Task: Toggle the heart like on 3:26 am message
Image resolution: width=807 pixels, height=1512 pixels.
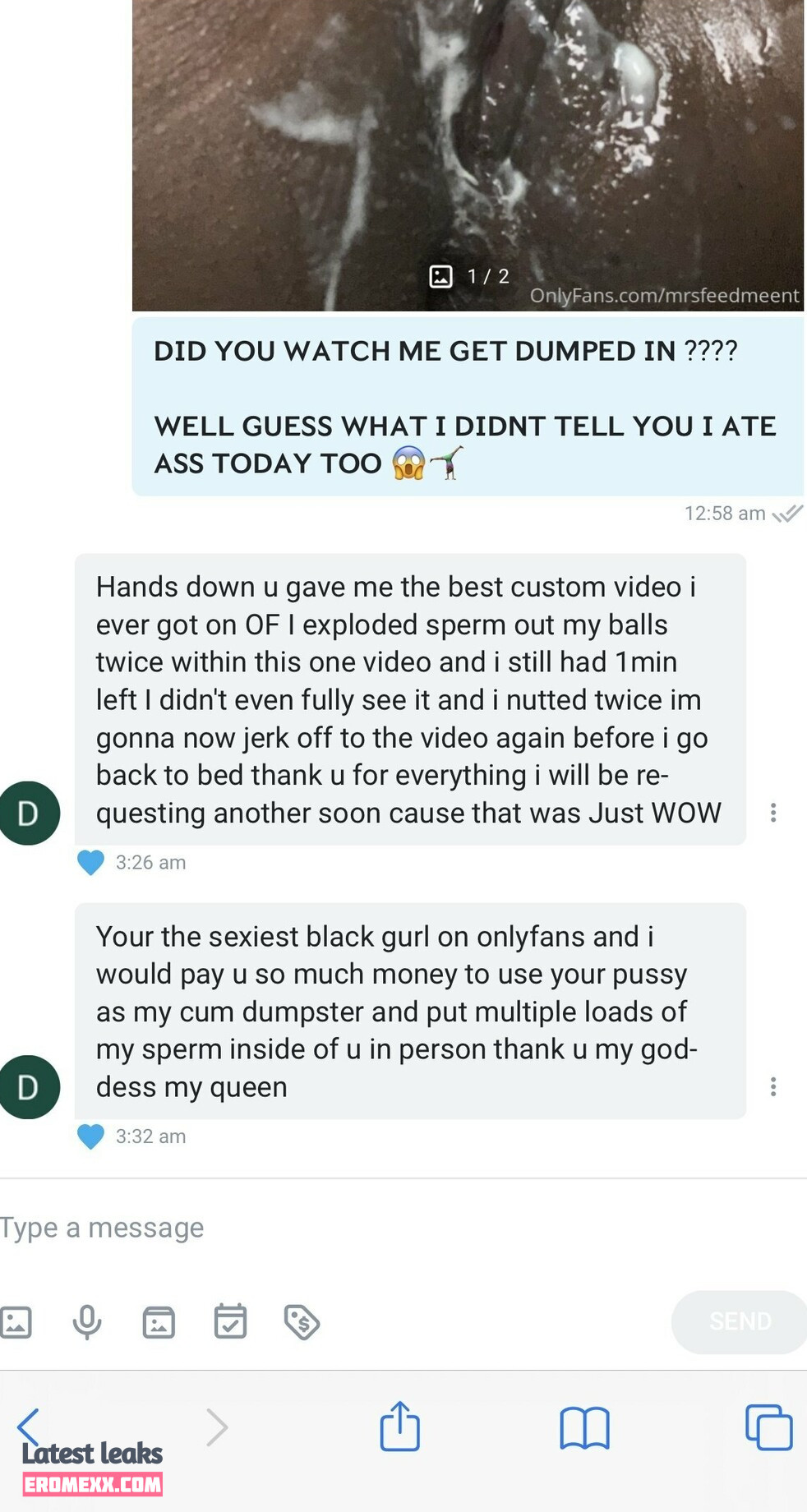Action: (90, 863)
